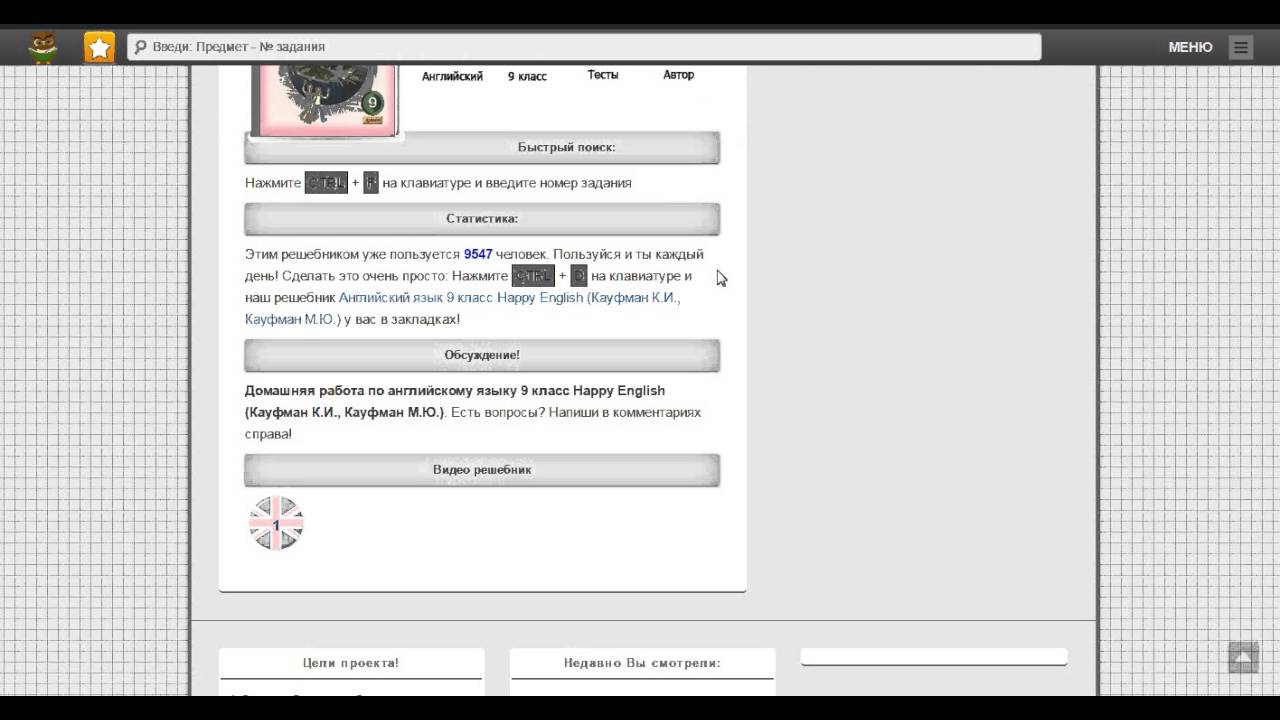Click the scroll-to-top arrow button
Screen dimensions: 1280x720
(1243, 657)
